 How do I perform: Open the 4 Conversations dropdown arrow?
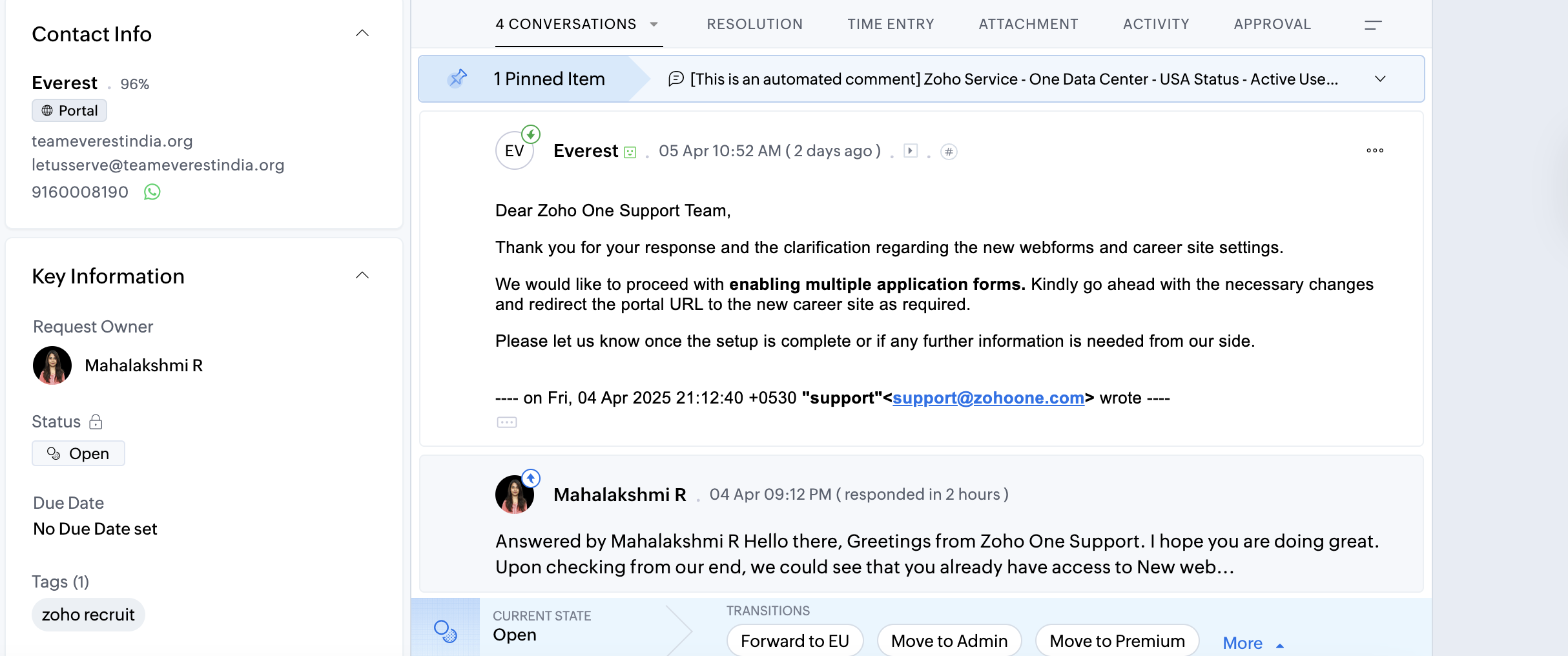pos(654,25)
